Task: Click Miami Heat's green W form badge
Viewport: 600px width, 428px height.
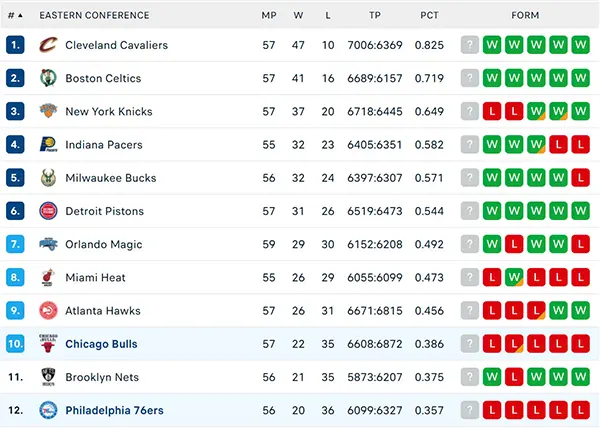Action: [x=514, y=277]
